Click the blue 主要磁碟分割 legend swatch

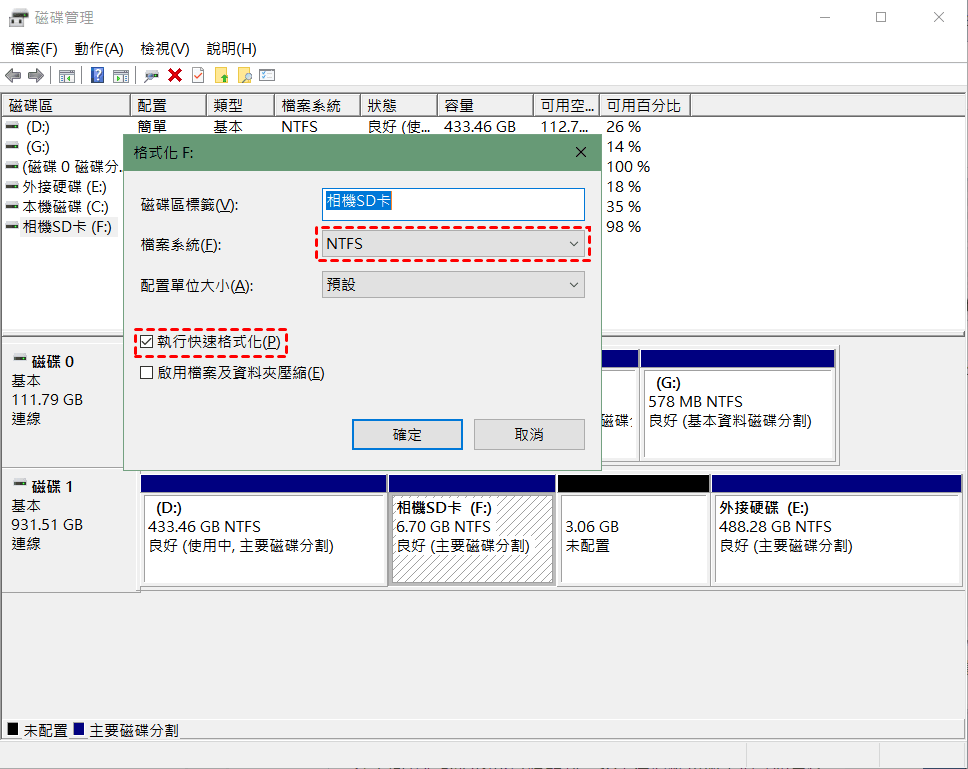click(78, 729)
